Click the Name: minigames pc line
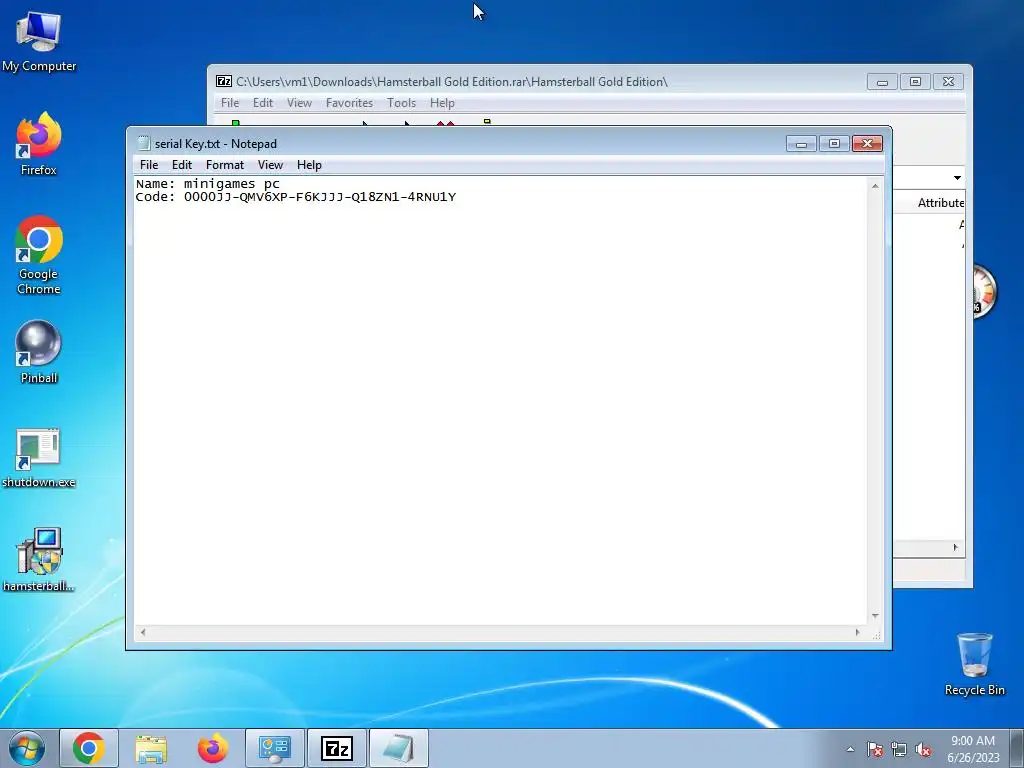 click(x=208, y=184)
